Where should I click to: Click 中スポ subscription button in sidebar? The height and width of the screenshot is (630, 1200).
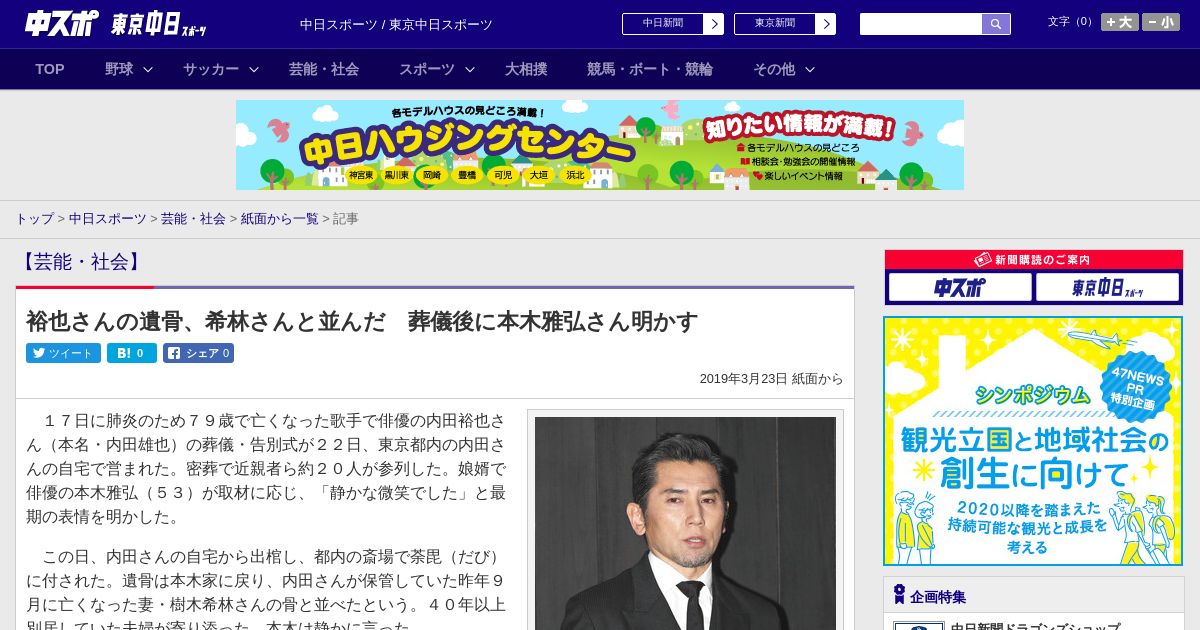point(960,288)
